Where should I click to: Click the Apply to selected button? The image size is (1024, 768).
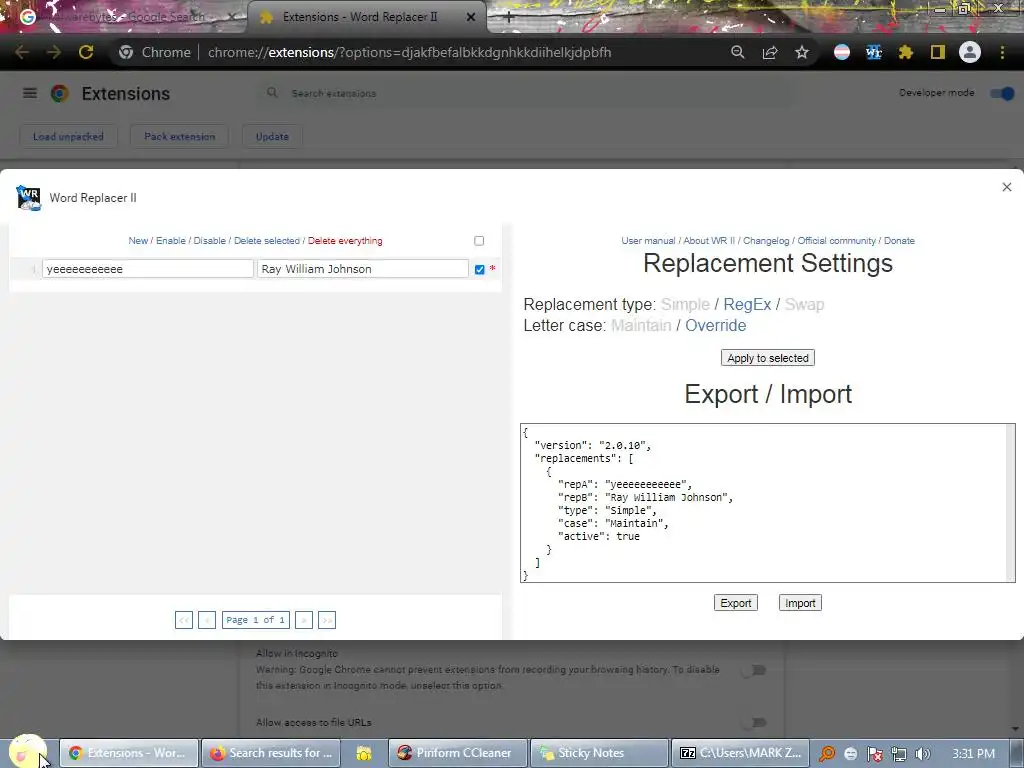pyautogui.click(x=768, y=358)
